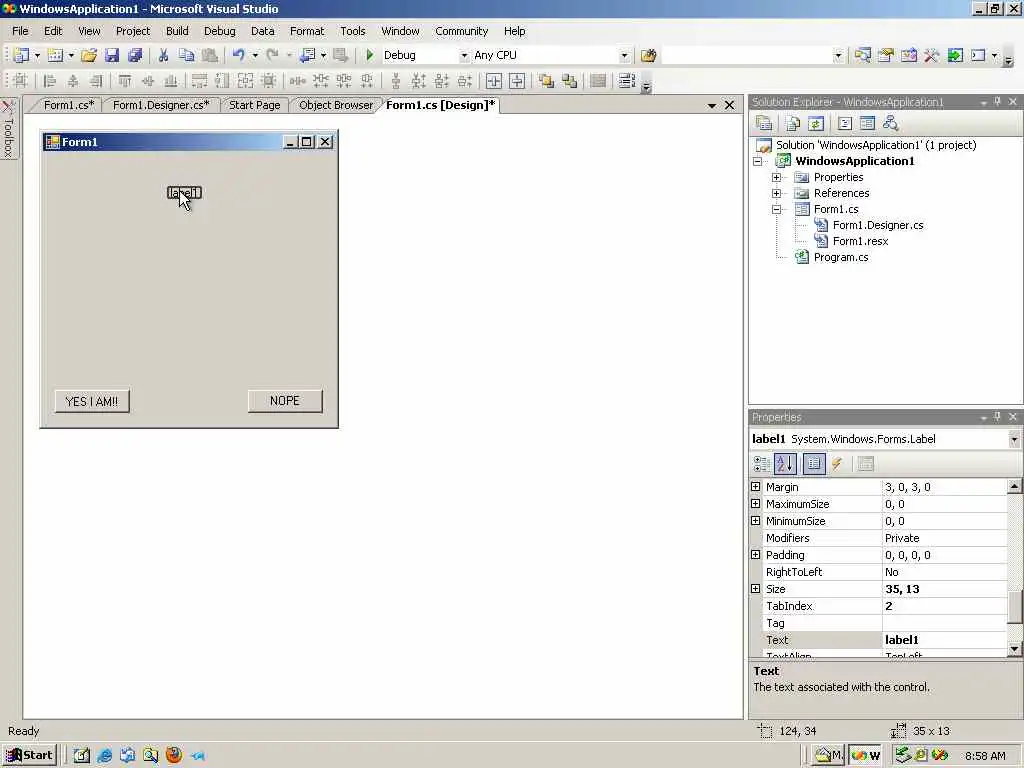Viewport: 1024px width, 768px height.
Task: Open the Object Browser toolbar icon
Action: [x=908, y=56]
